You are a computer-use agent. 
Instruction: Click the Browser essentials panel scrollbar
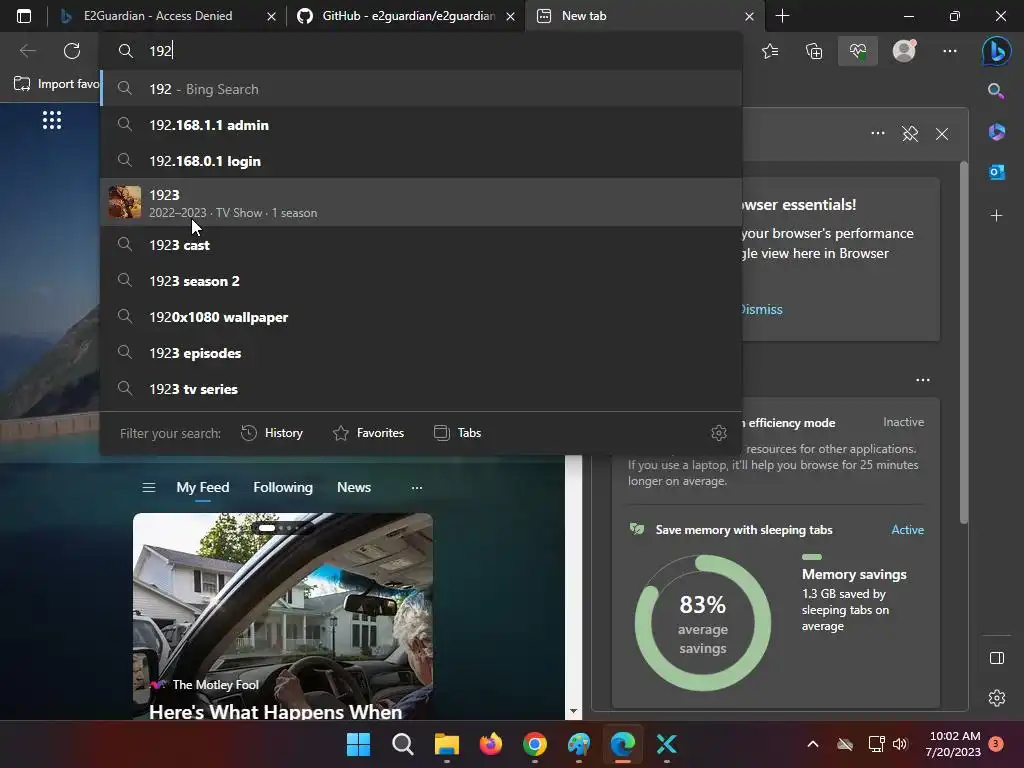pyautogui.click(x=963, y=343)
